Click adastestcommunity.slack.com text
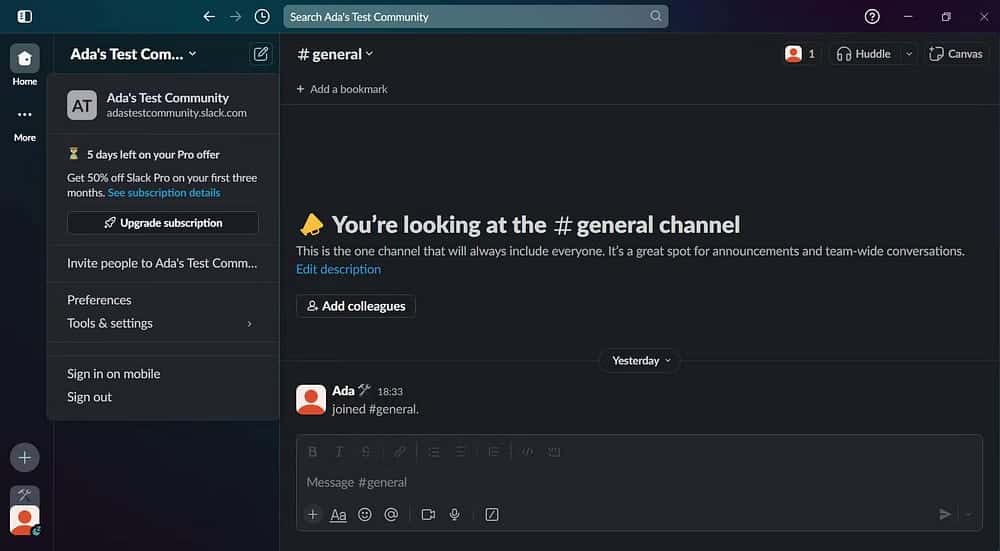Viewport: 1000px width, 551px height. coord(177,114)
